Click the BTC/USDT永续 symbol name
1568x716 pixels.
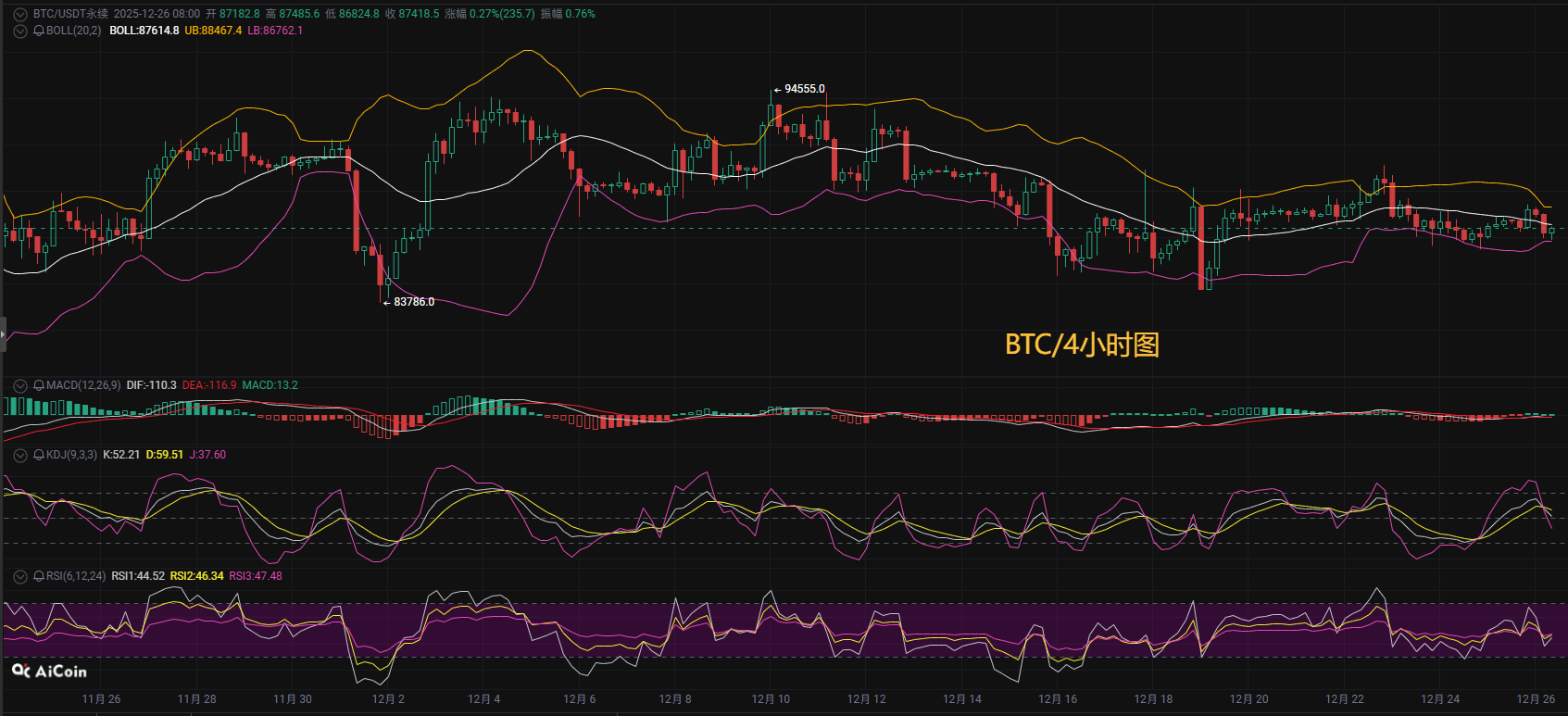point(70,15)
